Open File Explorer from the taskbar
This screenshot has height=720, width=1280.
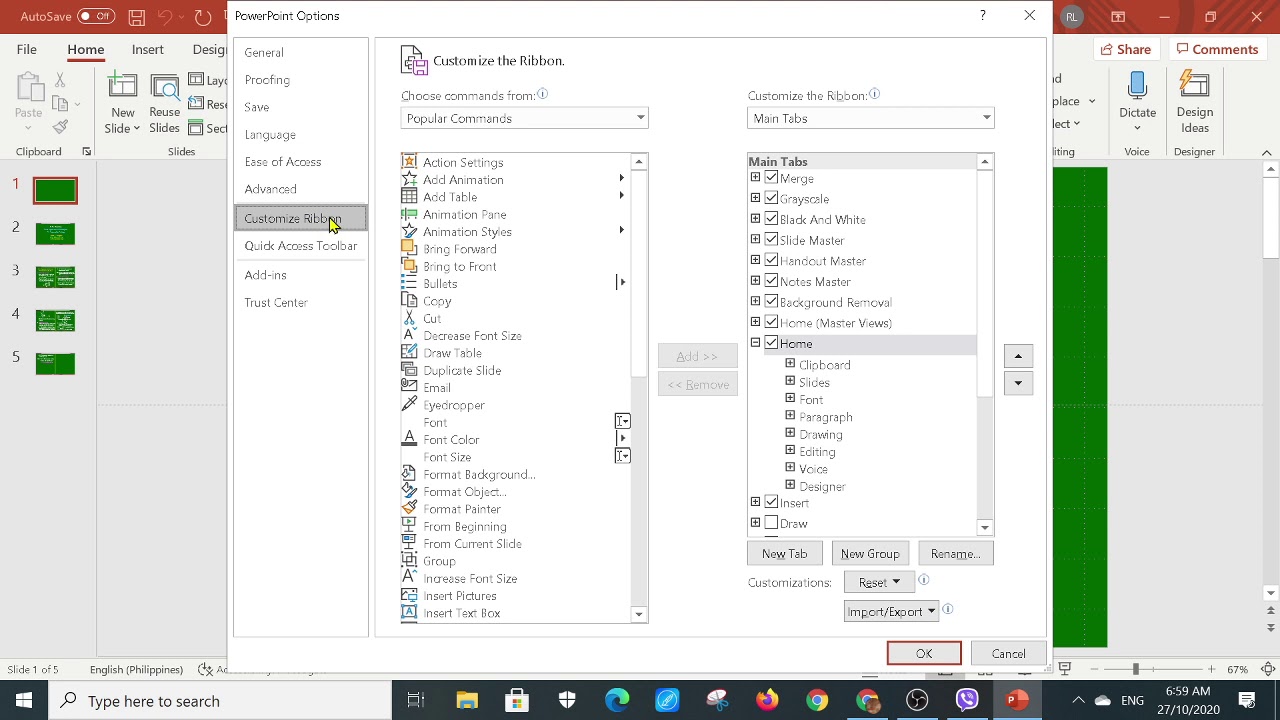click(467, 701)
